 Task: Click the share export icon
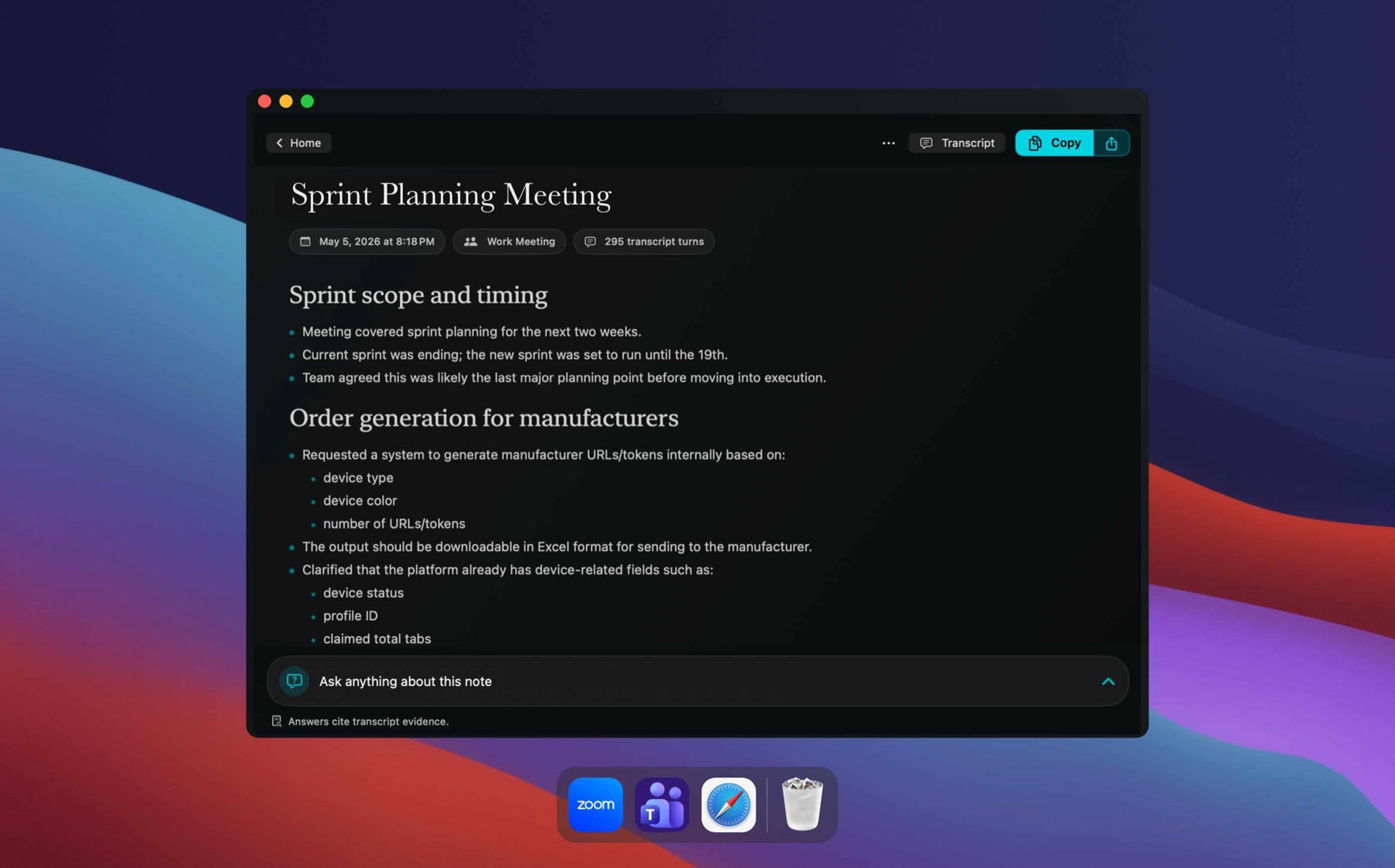pyautogui.click(x=1111, y=143)
